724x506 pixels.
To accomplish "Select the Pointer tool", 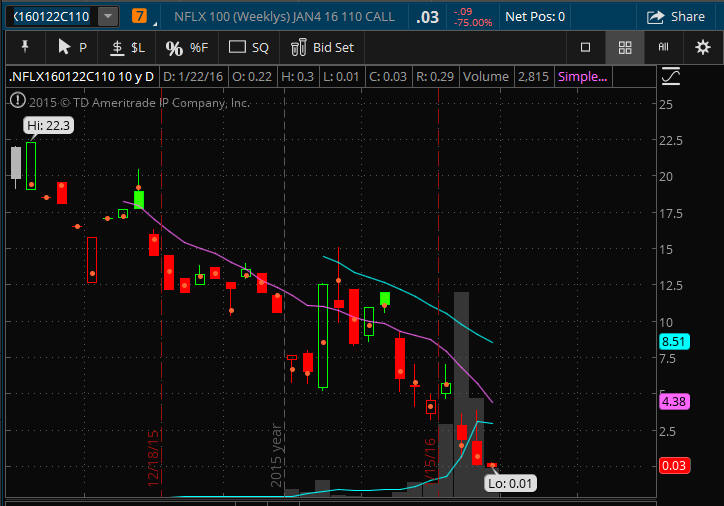I will pyautogui.click(x=72, y=47).
